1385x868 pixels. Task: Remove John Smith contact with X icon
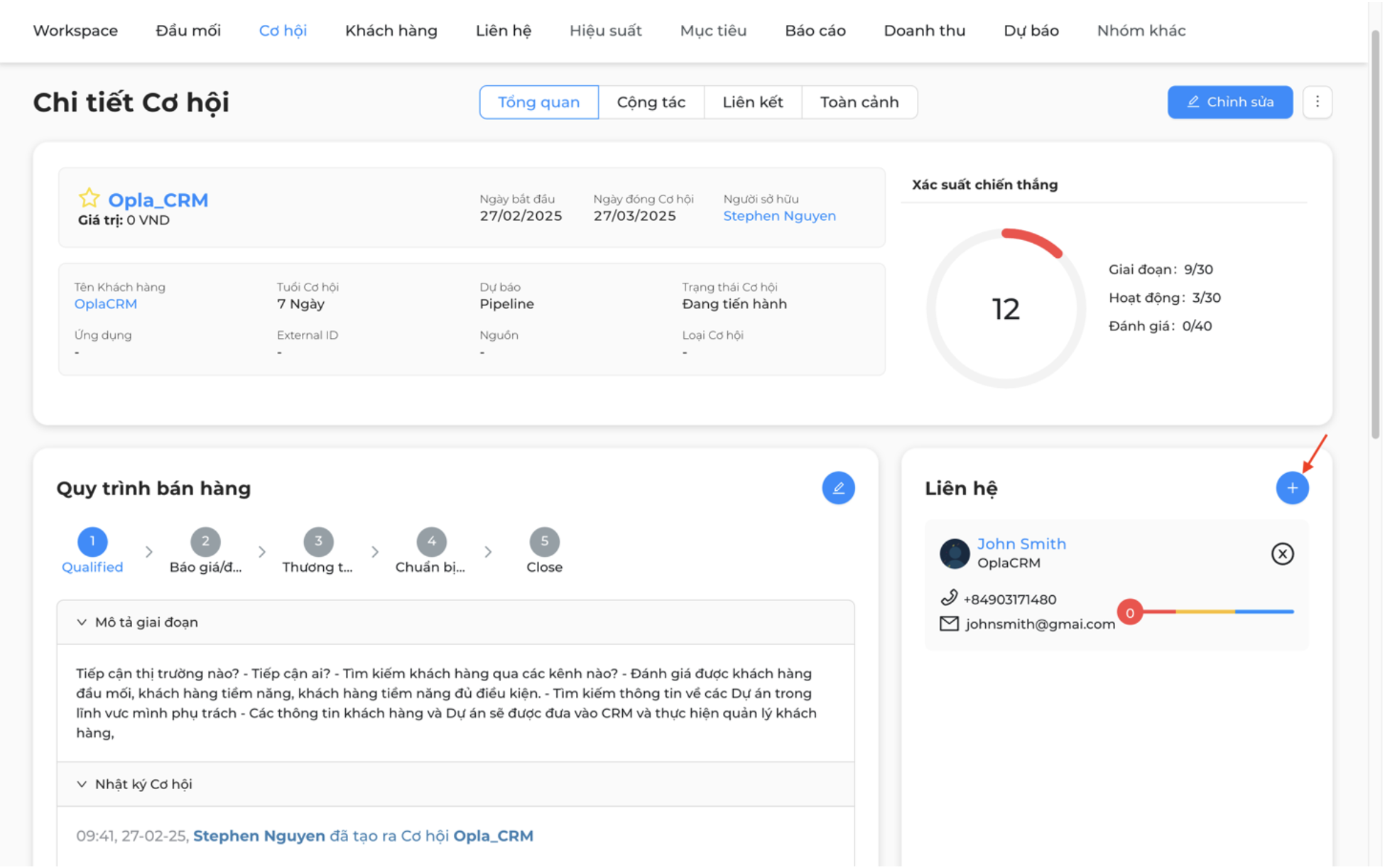coord(1282,554)
